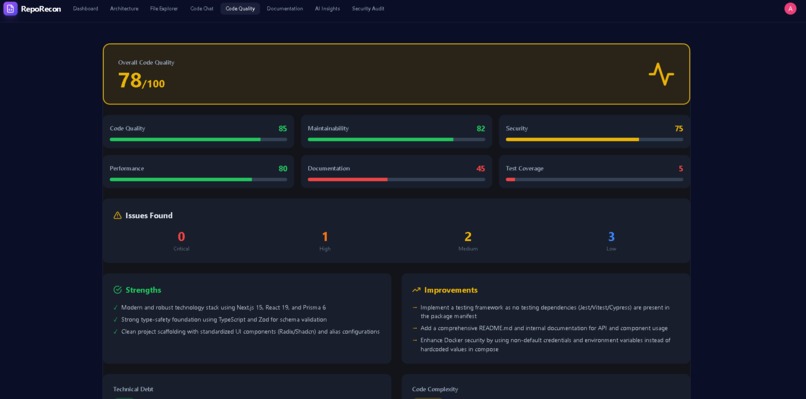Screen dimensions: 806x399
Task: Click the Low issues count 3
Action: (x=611, y=237)
